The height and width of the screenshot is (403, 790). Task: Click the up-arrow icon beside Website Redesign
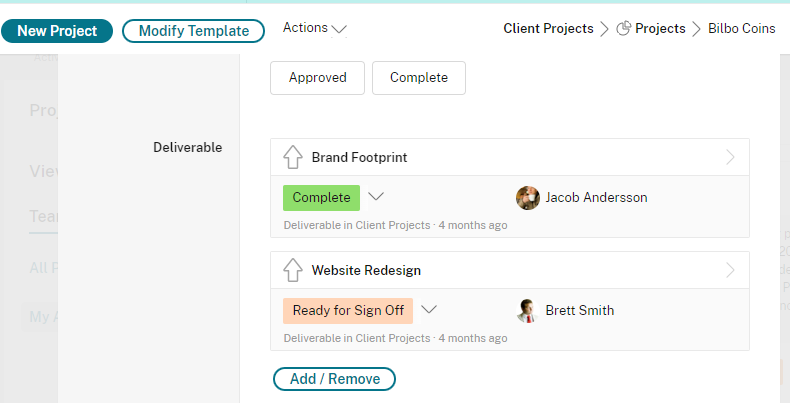(293, 270)
